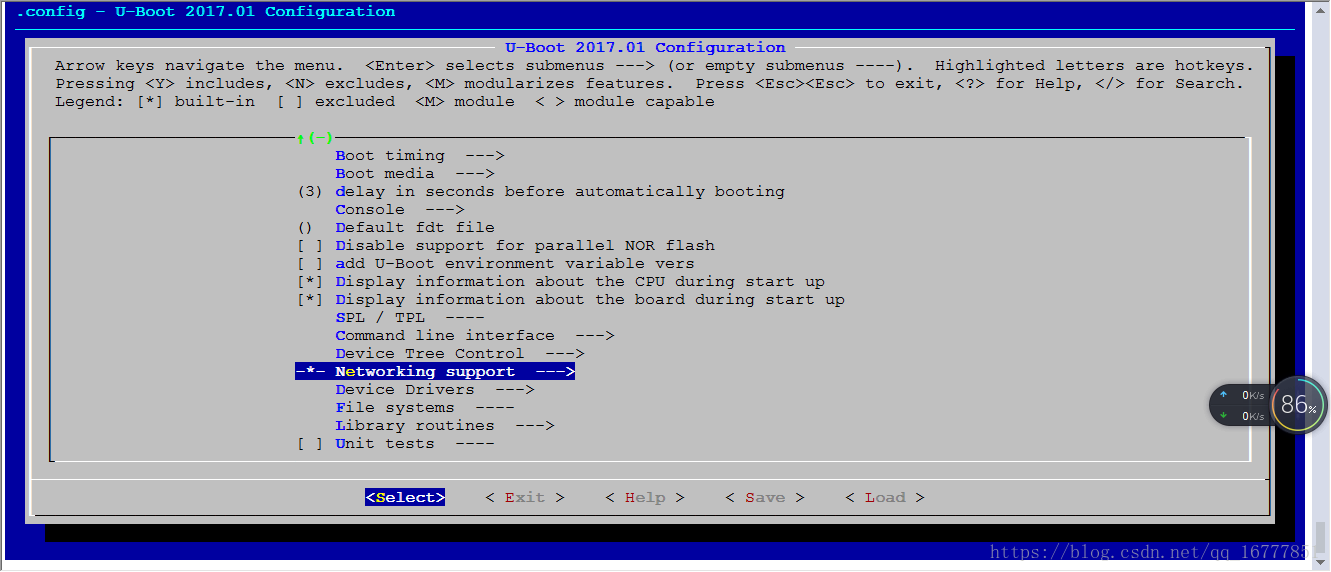
Task: Click the .config title text
Action: [x=205, y=12]
